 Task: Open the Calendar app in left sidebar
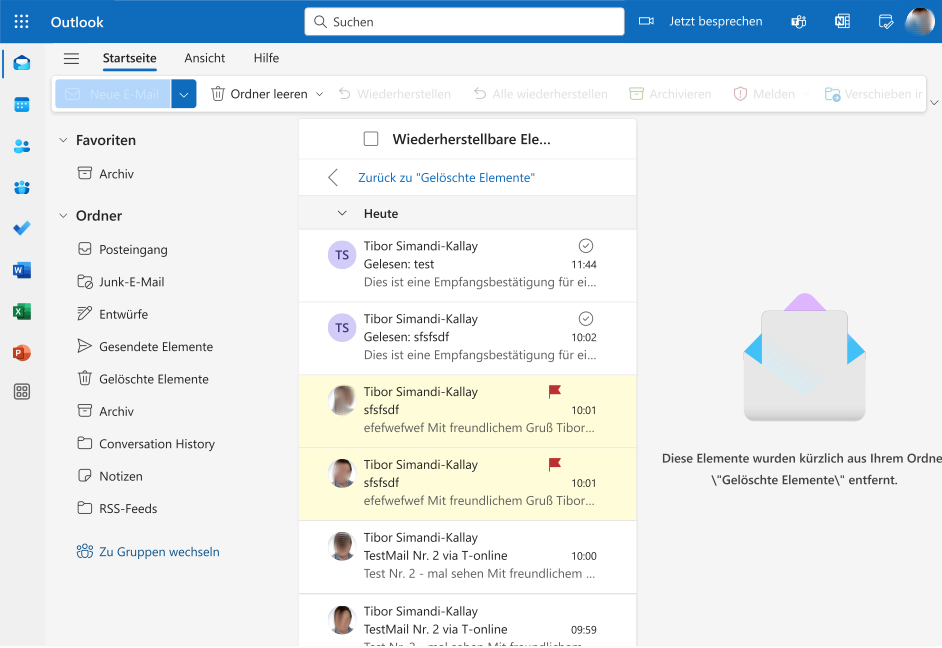pos(21,105)
